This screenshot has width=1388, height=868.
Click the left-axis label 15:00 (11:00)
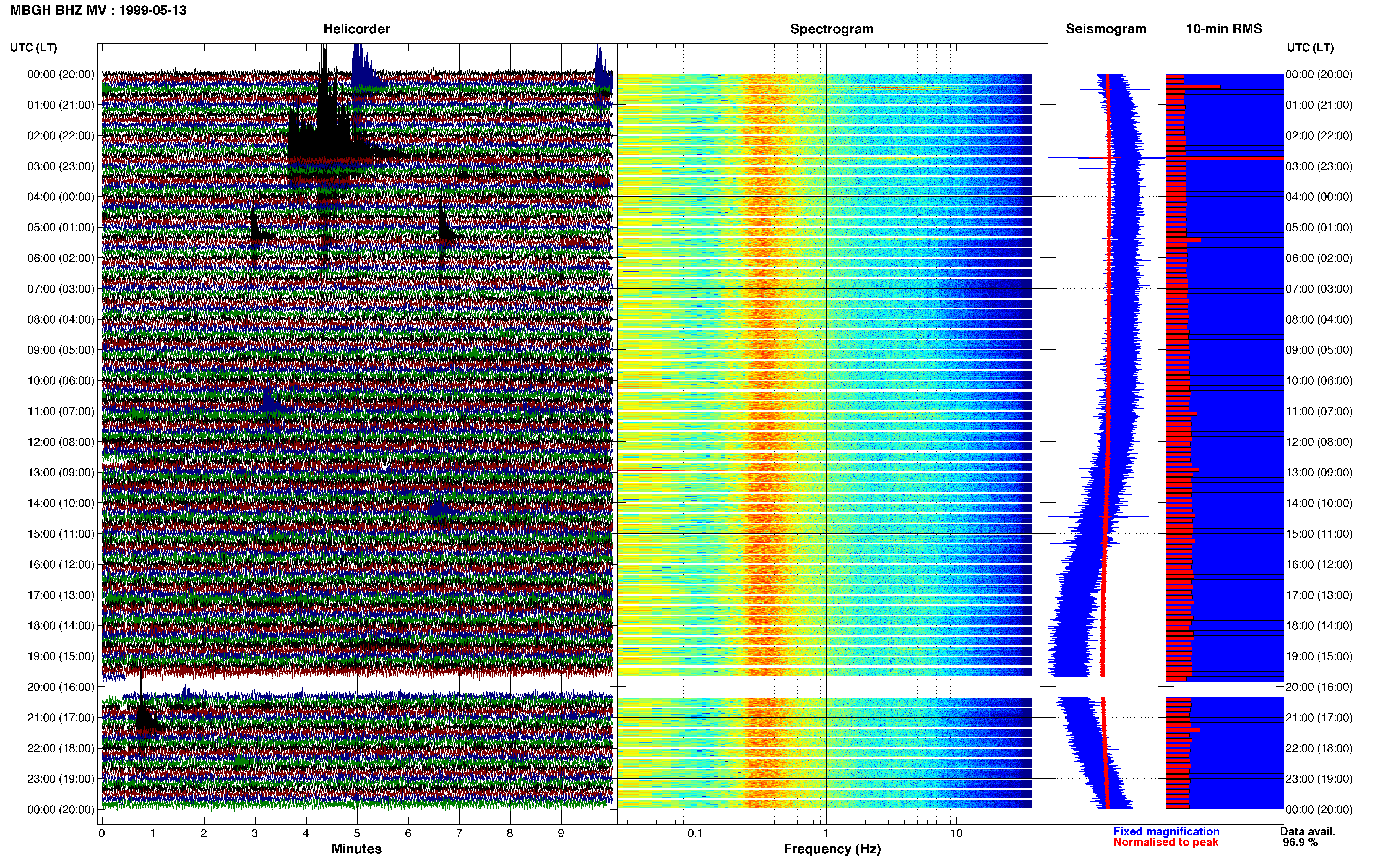(61, 534)
